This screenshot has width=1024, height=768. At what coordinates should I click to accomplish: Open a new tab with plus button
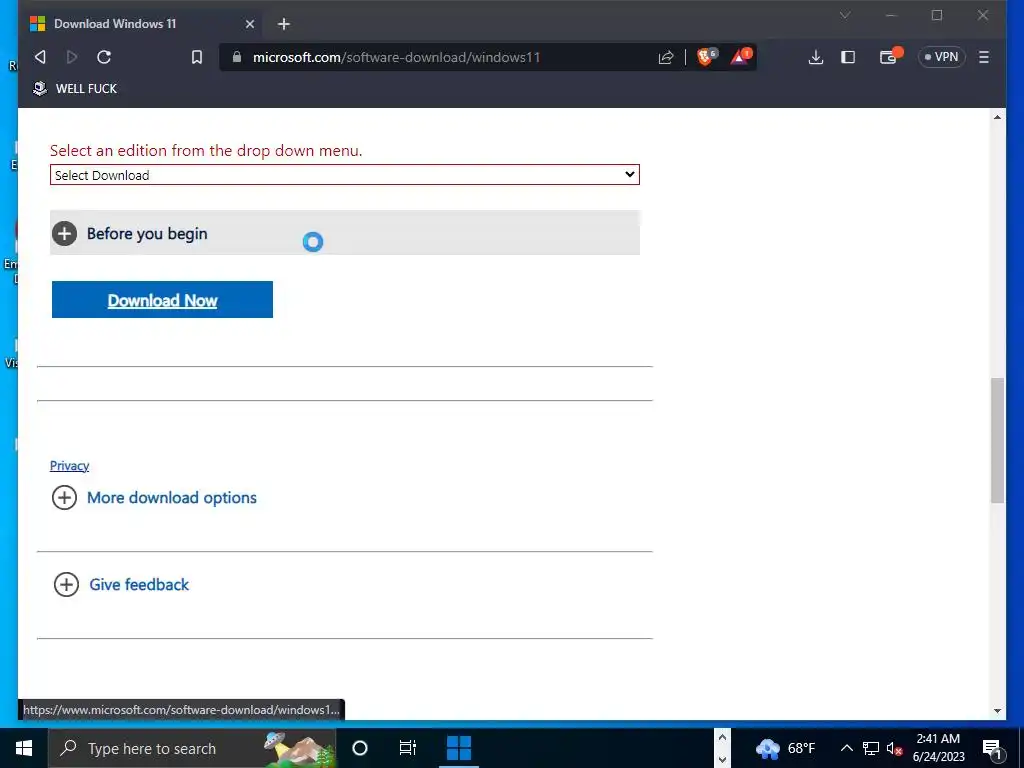[x=283, y=24]
